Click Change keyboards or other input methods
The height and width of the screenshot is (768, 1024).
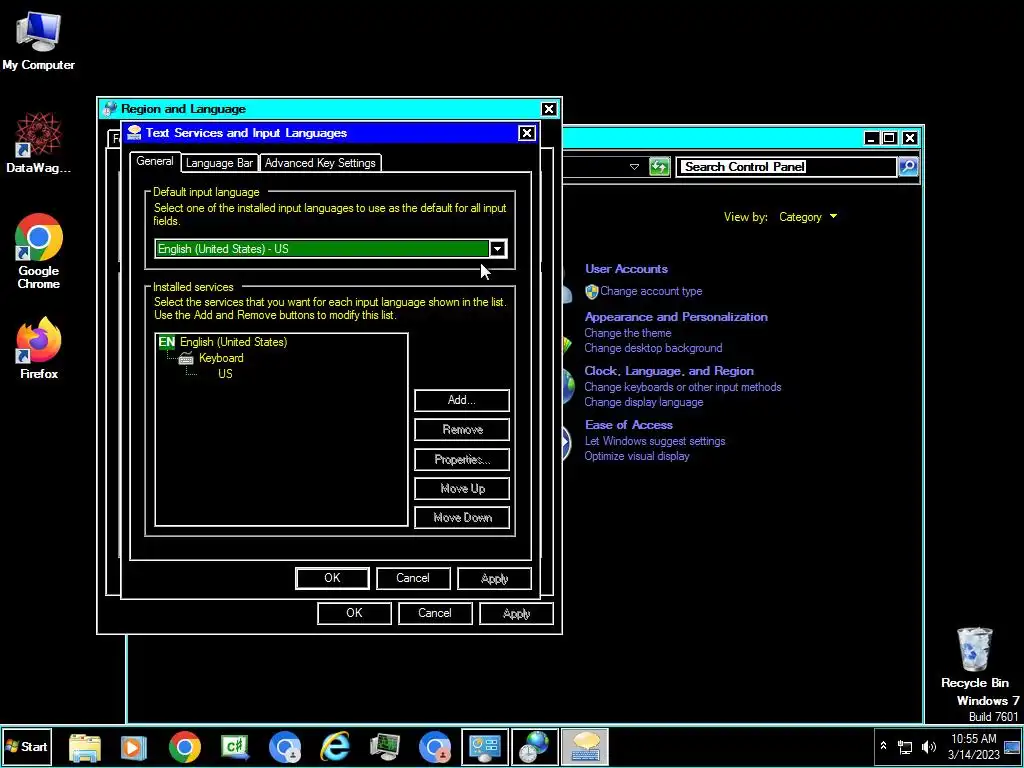[682, 387]
